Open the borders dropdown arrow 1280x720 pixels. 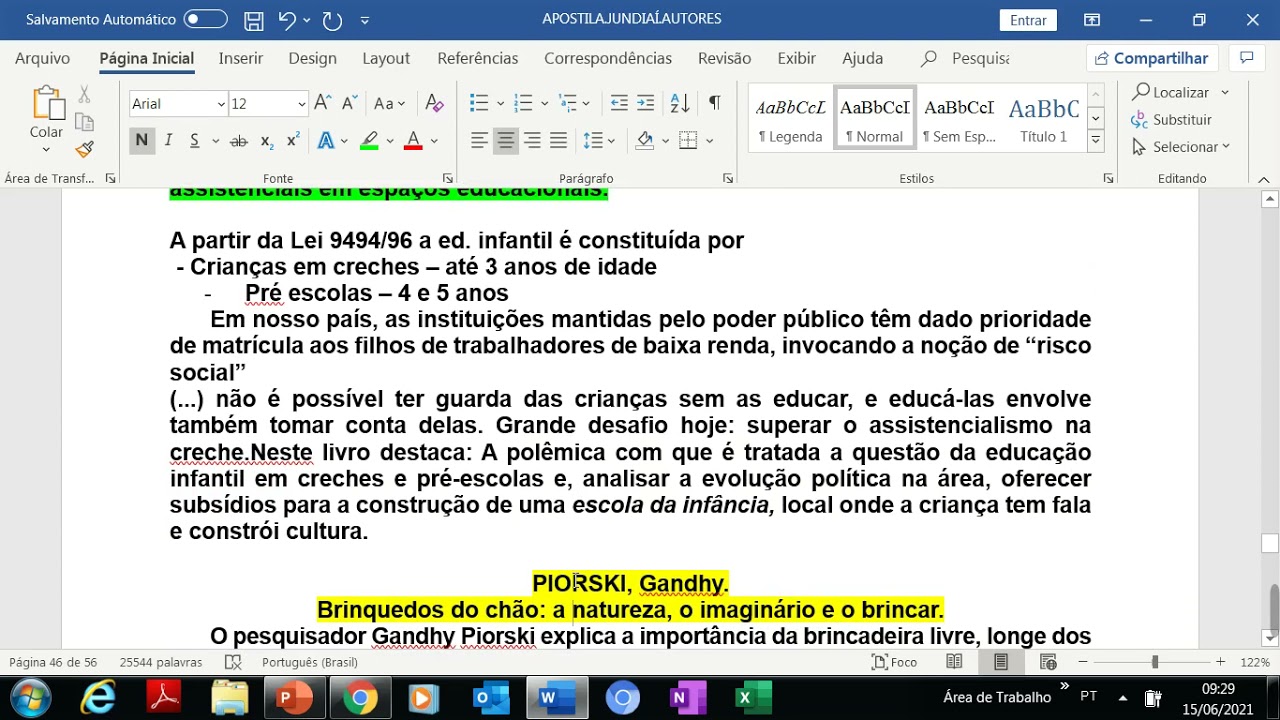(x=709, y=141)
